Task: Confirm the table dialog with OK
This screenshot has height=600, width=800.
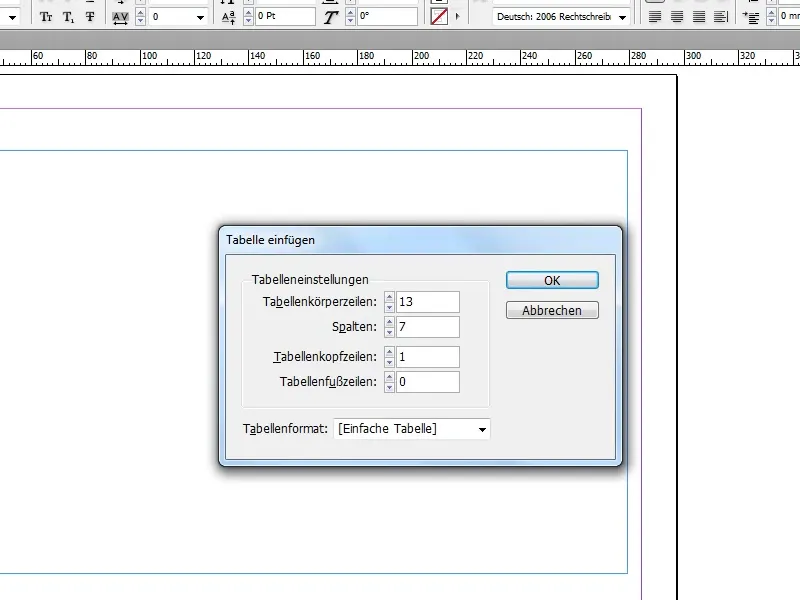Action: click(552, 280)
